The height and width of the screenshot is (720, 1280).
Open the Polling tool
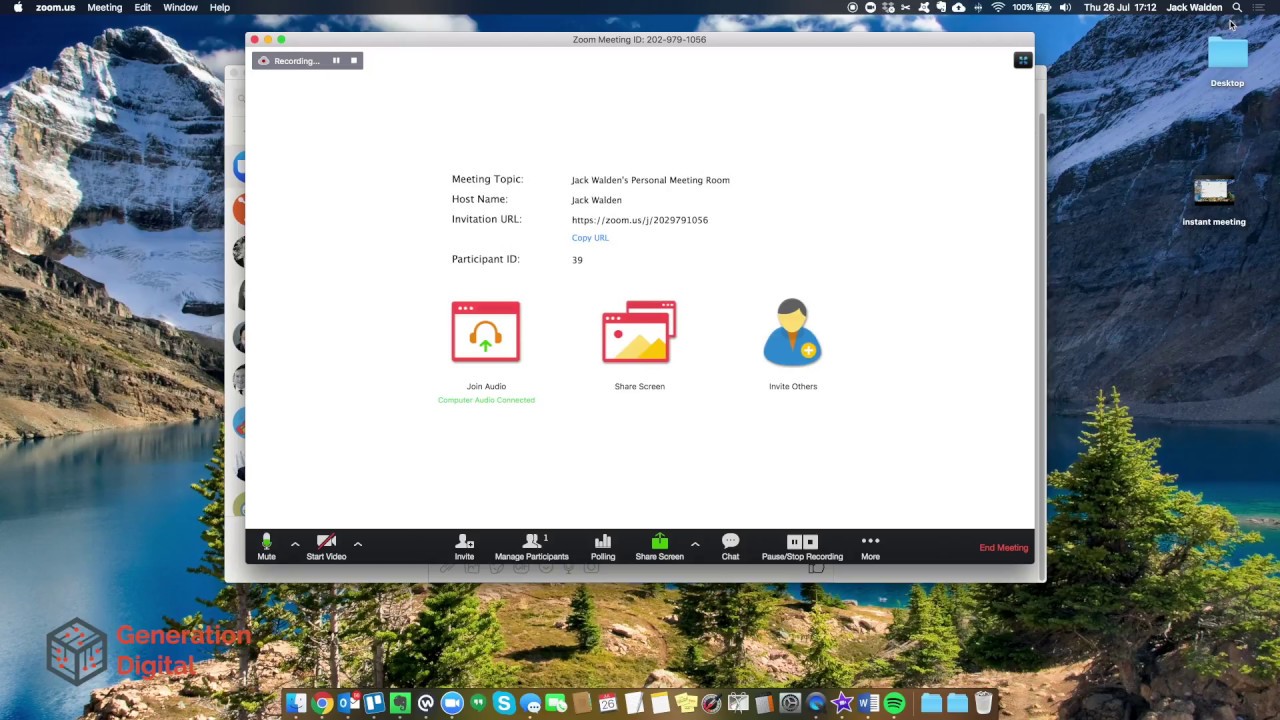click(x=603, y=547)
